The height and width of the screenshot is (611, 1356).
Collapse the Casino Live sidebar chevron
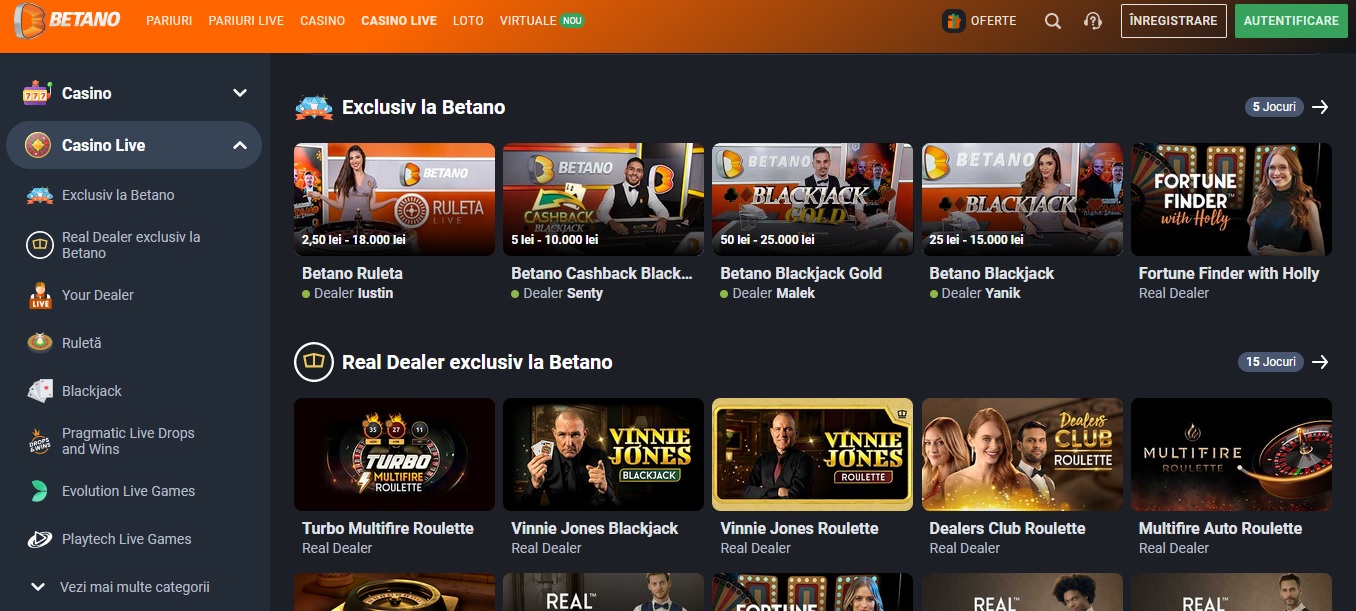click(240, 145)
